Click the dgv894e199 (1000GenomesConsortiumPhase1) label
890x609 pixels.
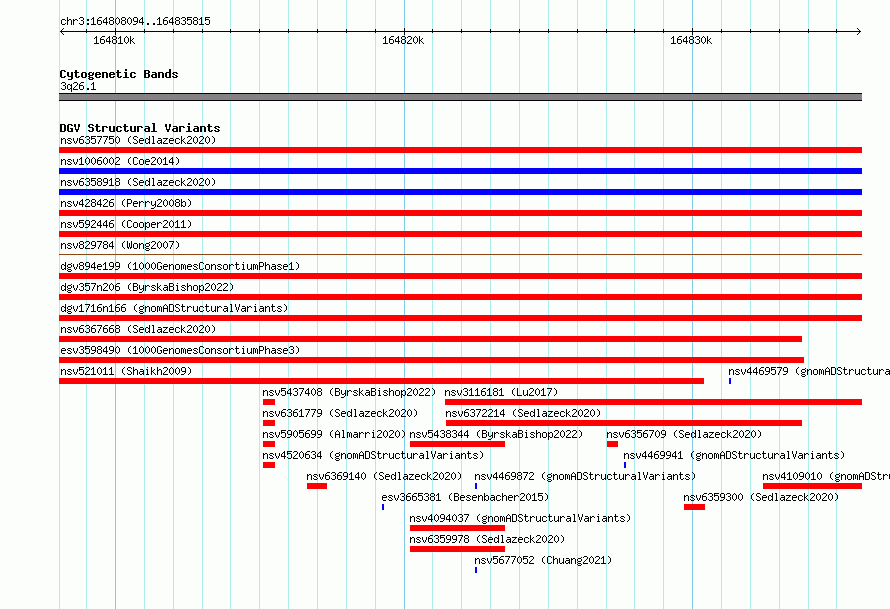[x=180, y=266]
